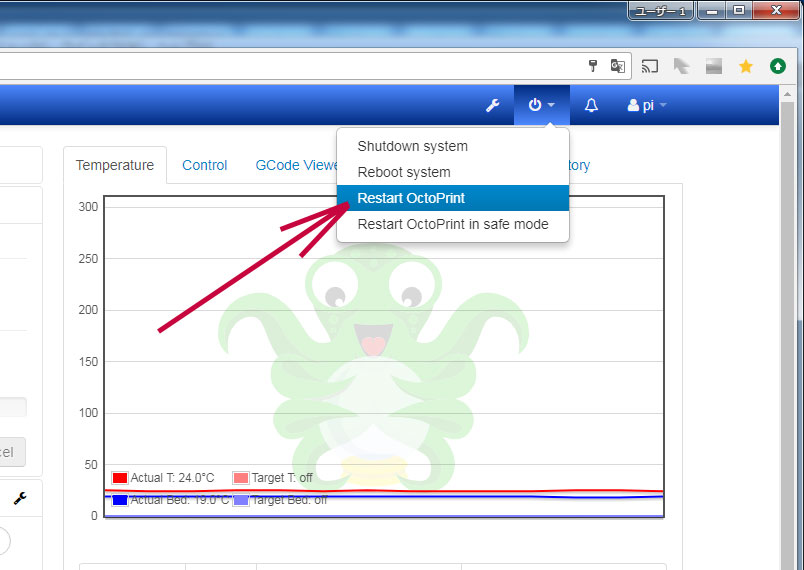Click the vertical page scrollbar track
The image size is (804, 570).
(x=787, y=338)
